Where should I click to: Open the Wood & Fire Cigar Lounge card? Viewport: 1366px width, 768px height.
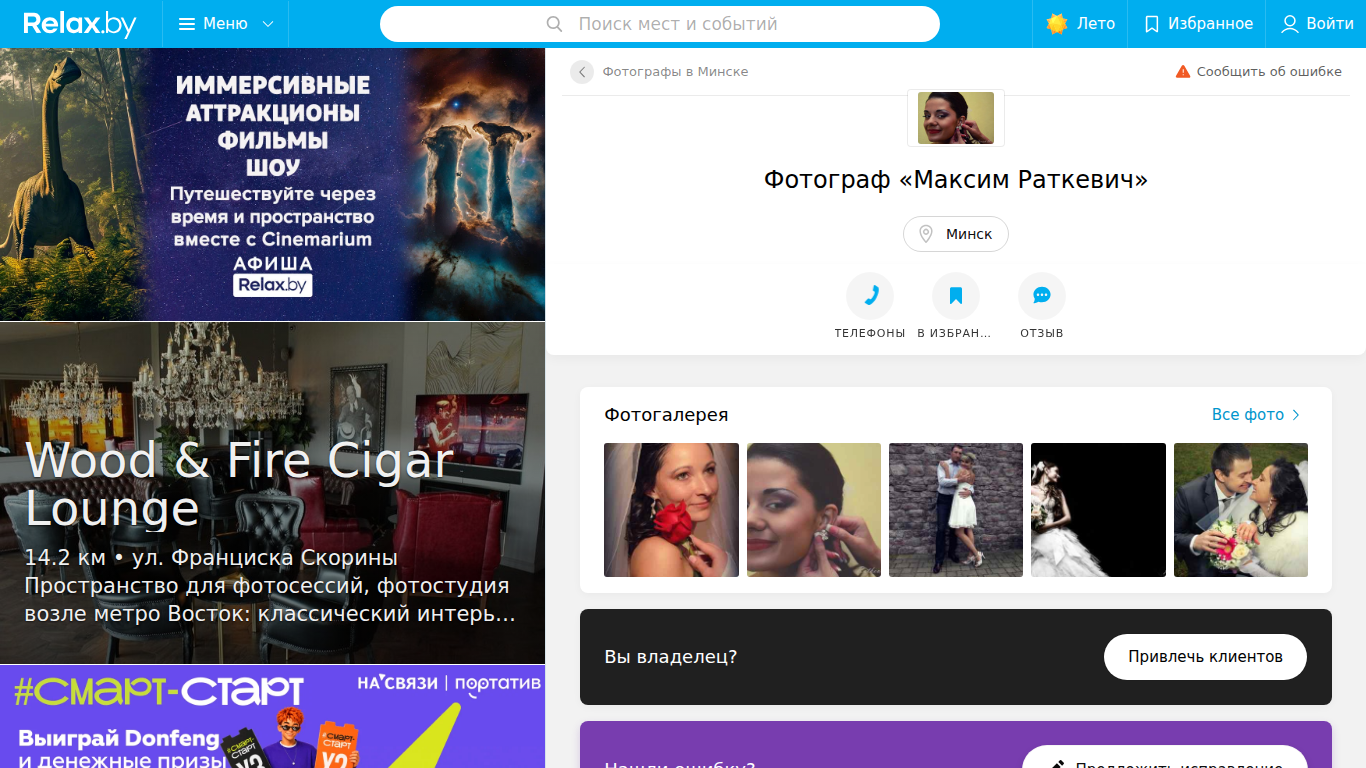tap(272, 493)
